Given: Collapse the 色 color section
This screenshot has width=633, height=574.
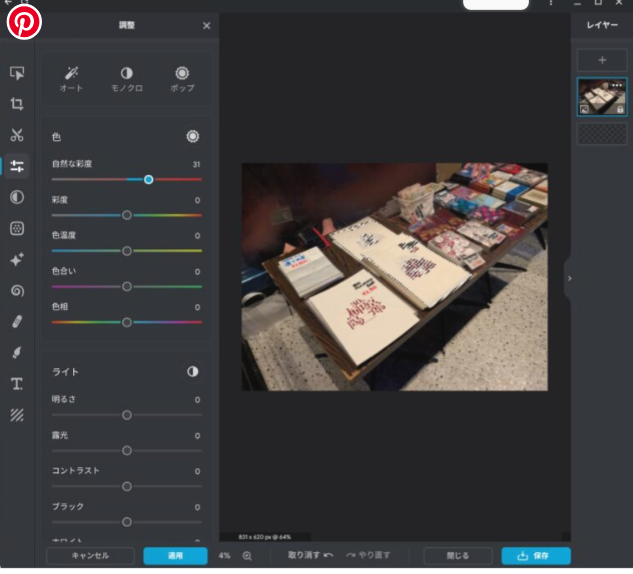Looking at the screenshot, I should point(193,136).
